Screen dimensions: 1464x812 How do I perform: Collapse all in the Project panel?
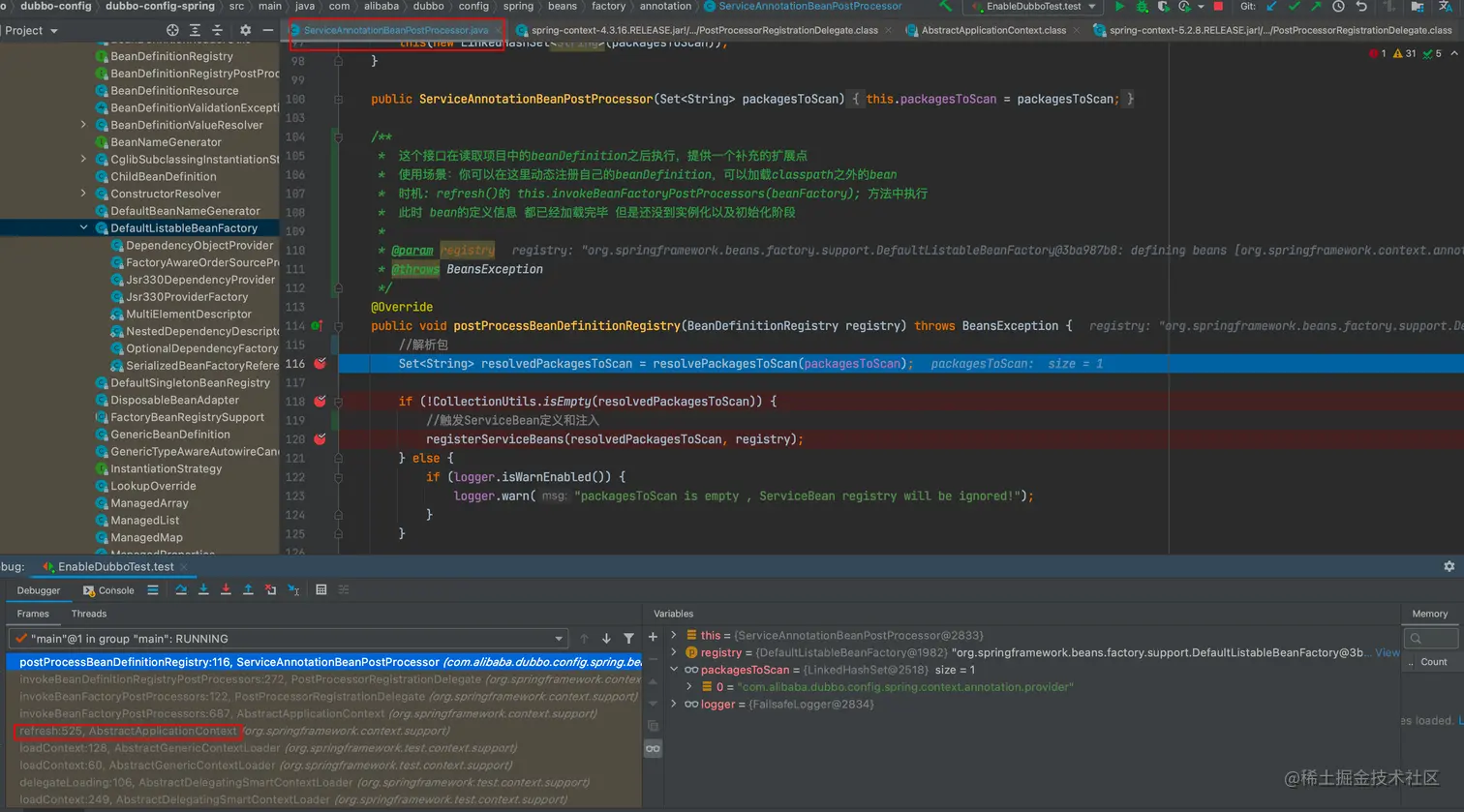coord(217,30)
